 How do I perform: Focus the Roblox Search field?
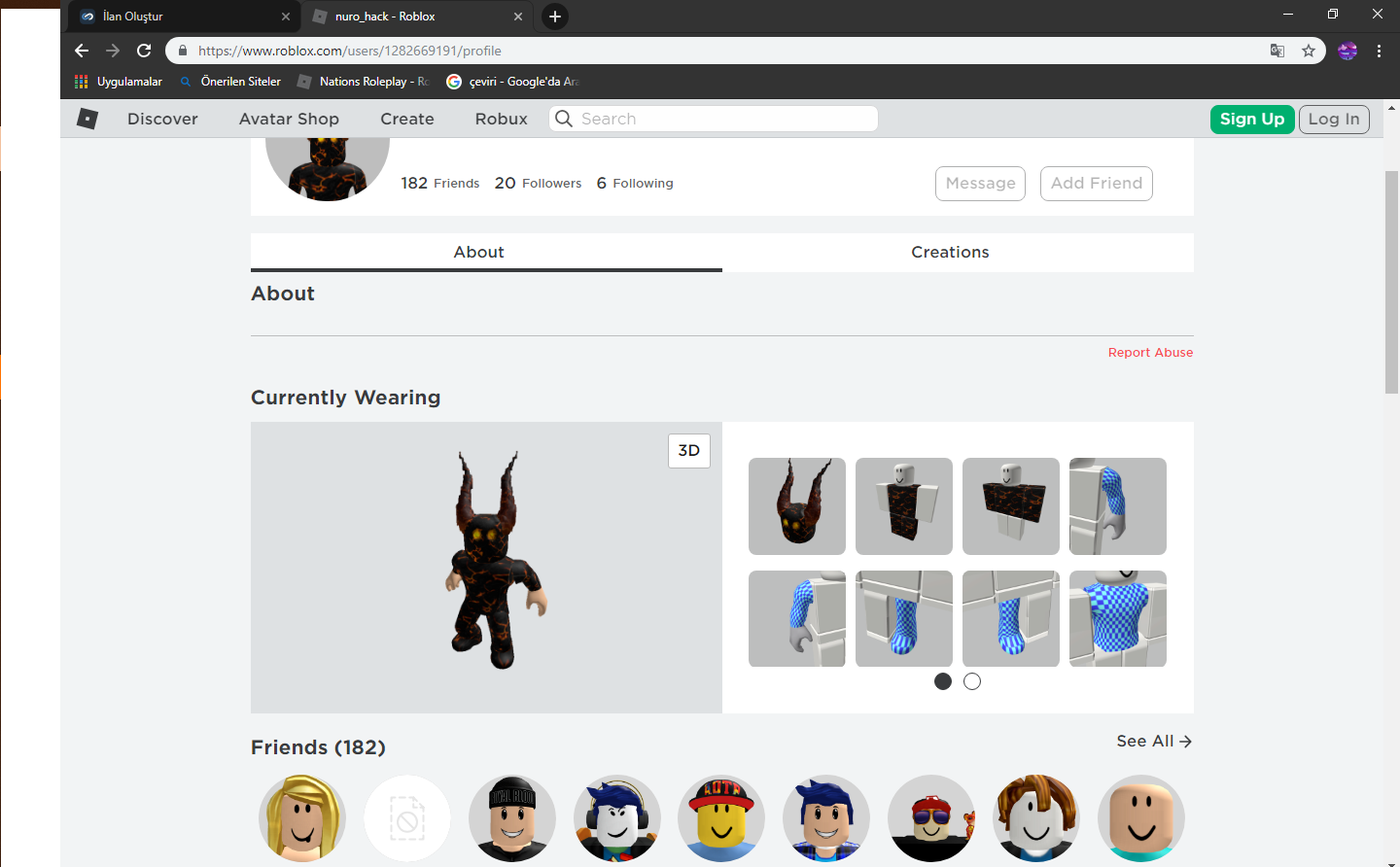[714, 119]
